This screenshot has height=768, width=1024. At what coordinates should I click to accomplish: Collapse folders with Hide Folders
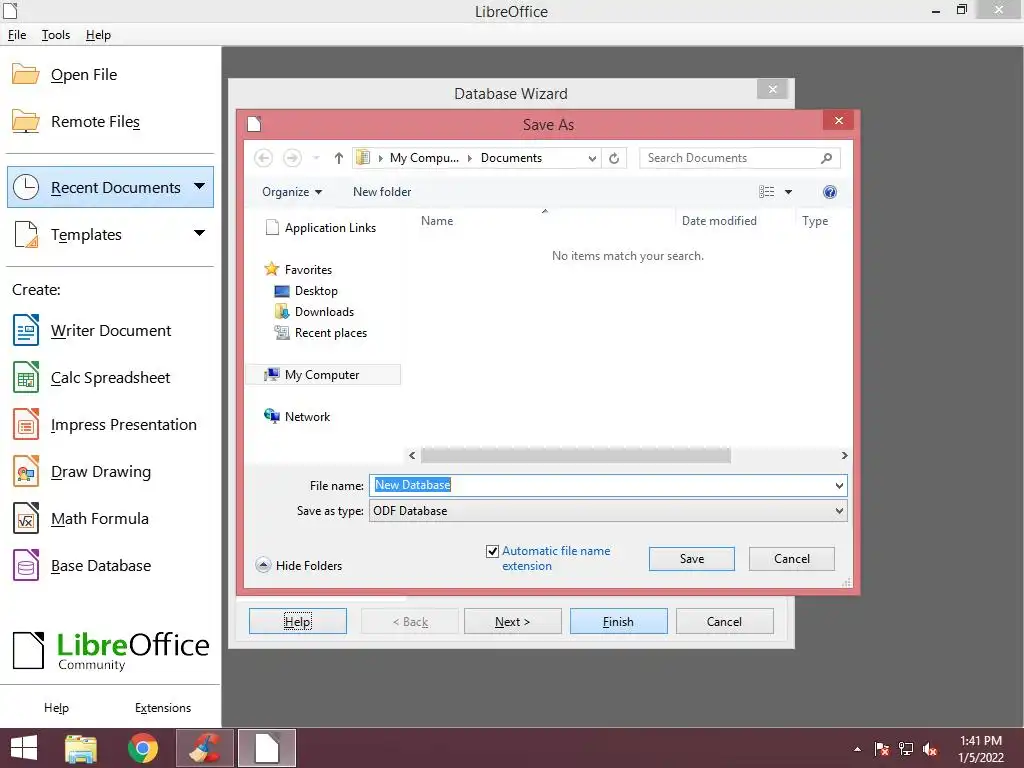[x=299, y=566]
